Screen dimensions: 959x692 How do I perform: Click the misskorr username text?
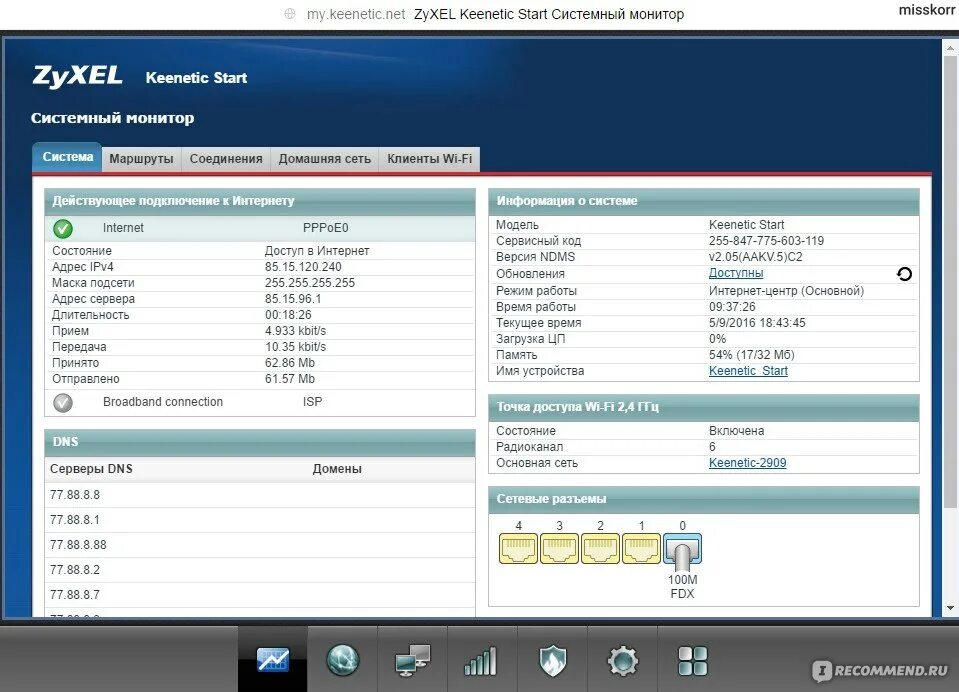[926, 10]
